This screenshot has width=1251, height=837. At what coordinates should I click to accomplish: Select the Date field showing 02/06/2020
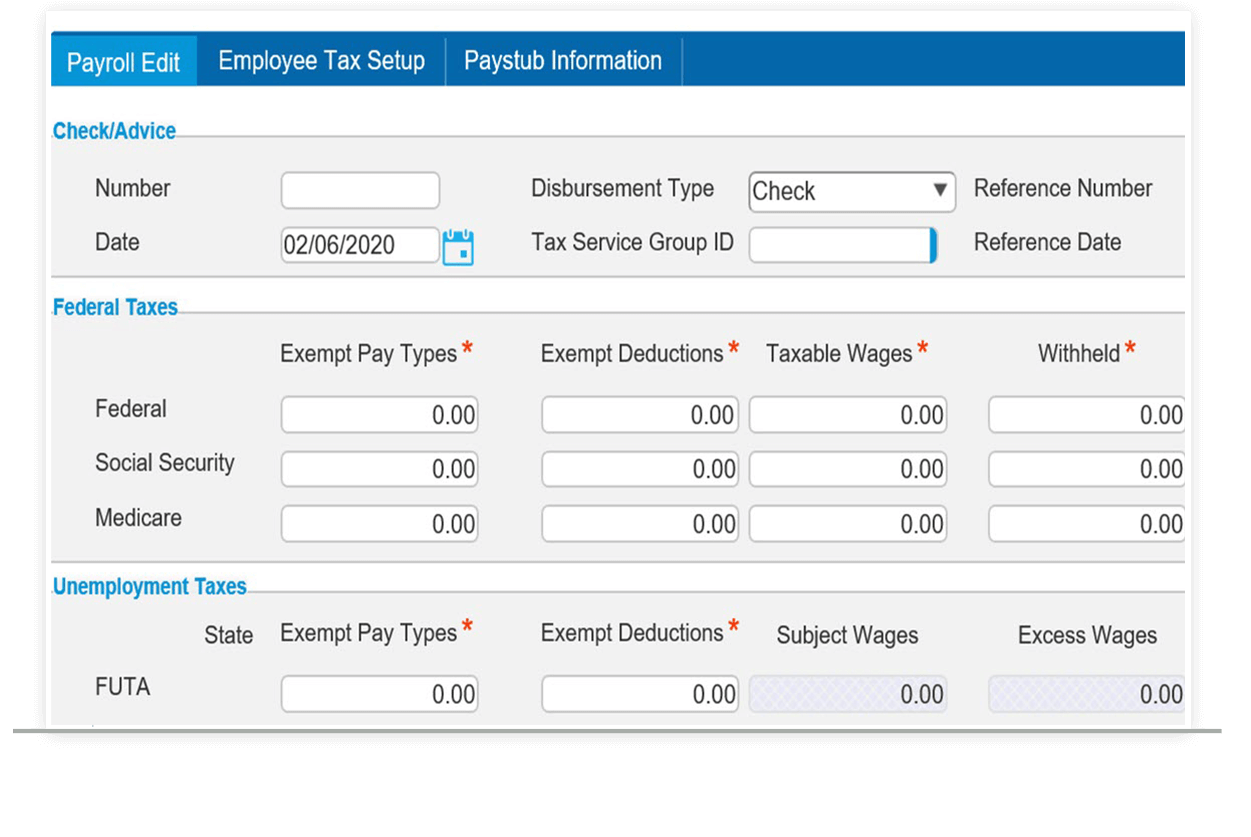click(360, 244)
